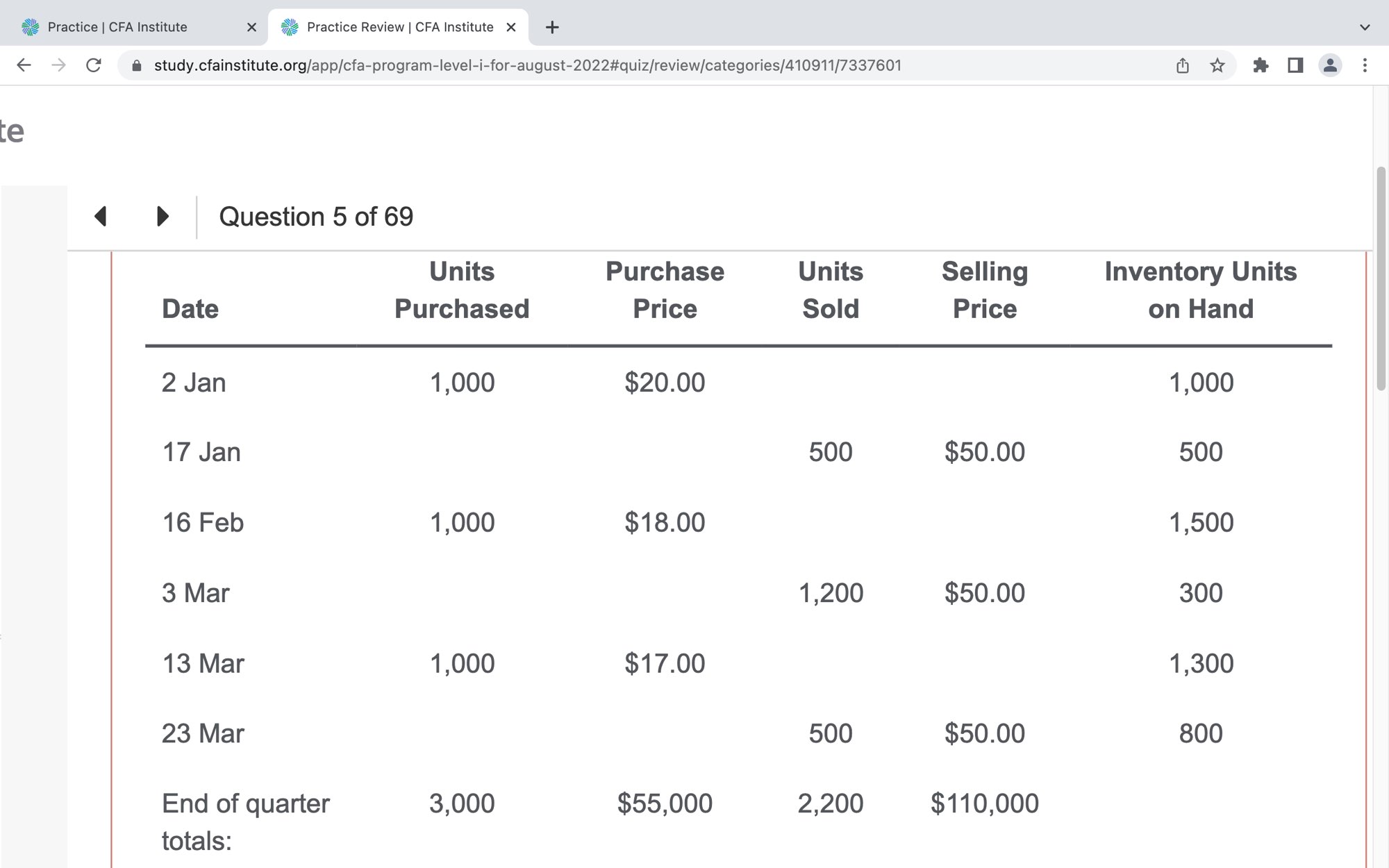Bookmark this page with the star icon
The height and width of the screenshot is (868, 1389).
[1217, 65]
